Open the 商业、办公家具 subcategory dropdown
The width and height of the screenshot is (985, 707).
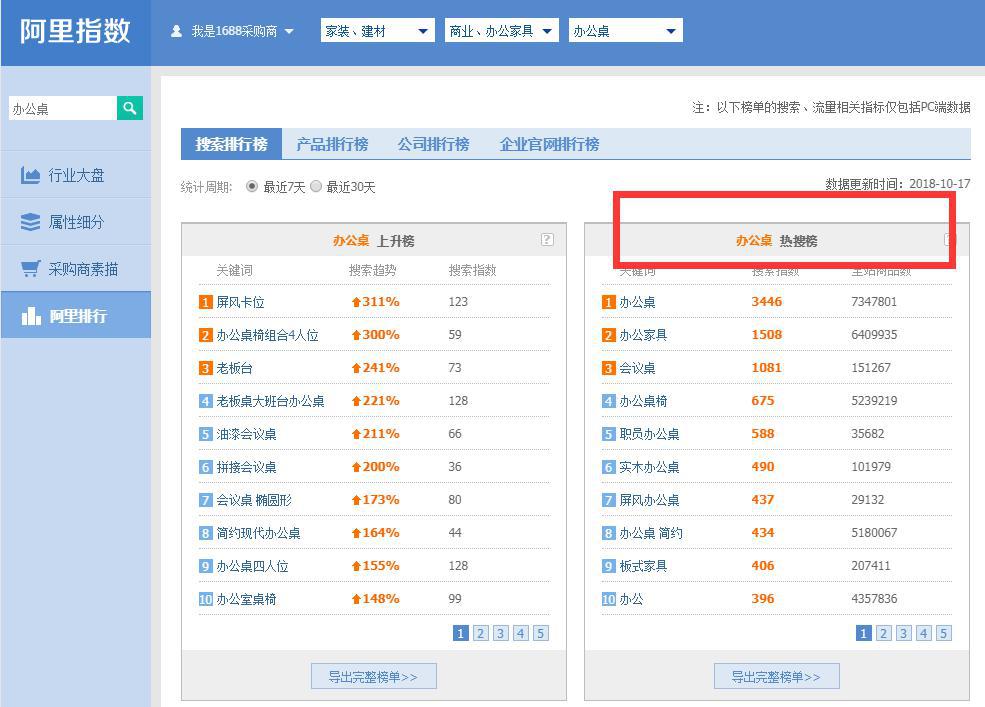coord(501,30)
